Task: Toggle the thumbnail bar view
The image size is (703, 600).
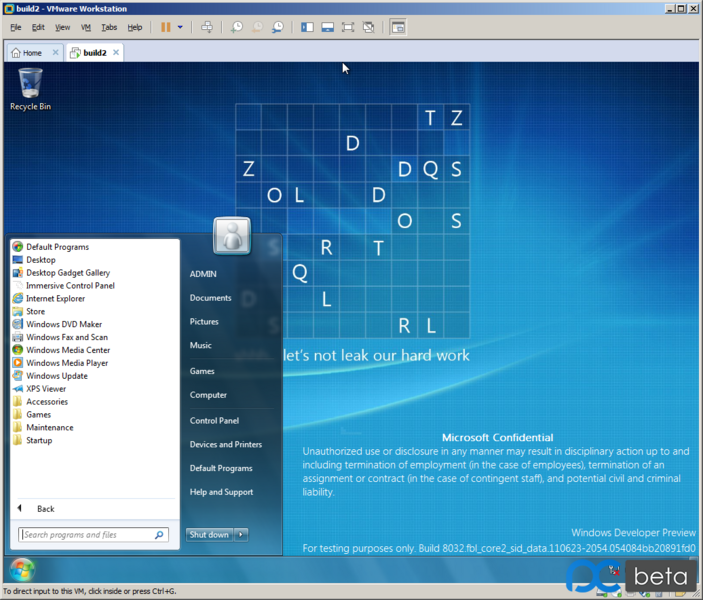Action: pos(328,27)
